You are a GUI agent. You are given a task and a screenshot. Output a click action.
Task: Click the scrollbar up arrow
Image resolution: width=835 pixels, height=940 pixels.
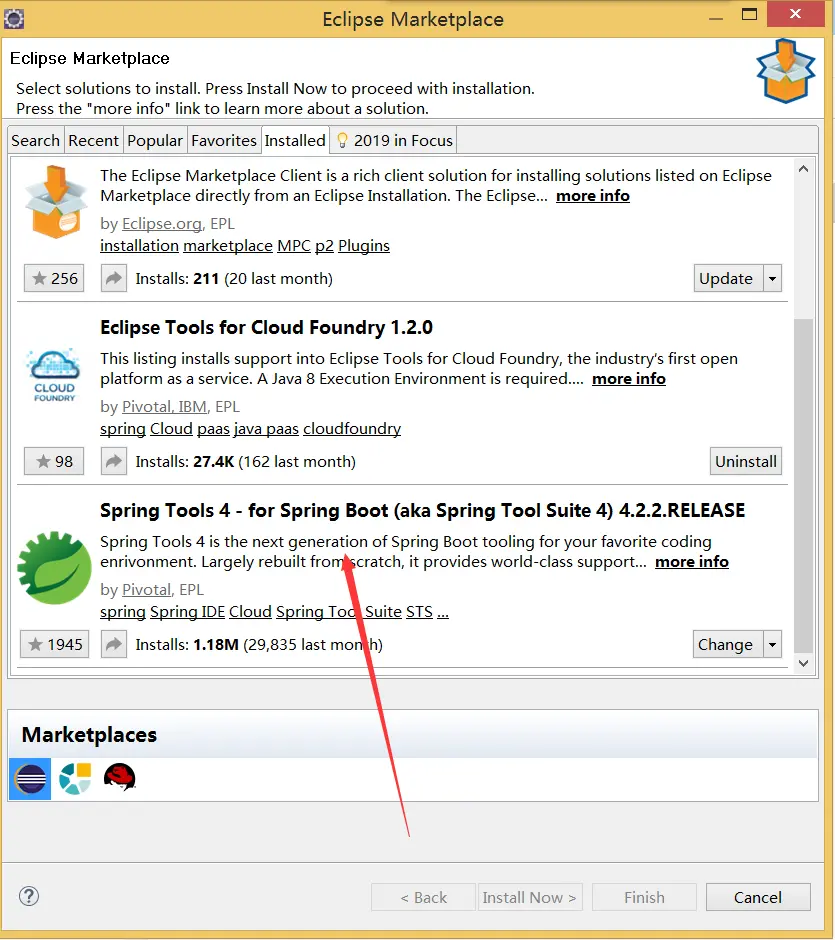click(803, 169)
